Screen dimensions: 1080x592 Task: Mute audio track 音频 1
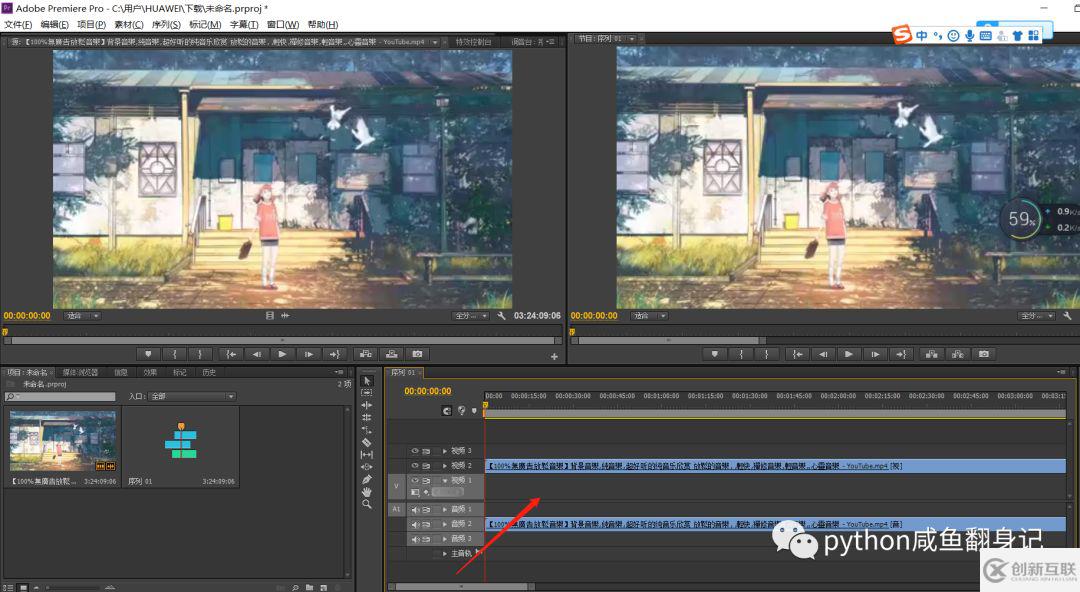[415, 509]
